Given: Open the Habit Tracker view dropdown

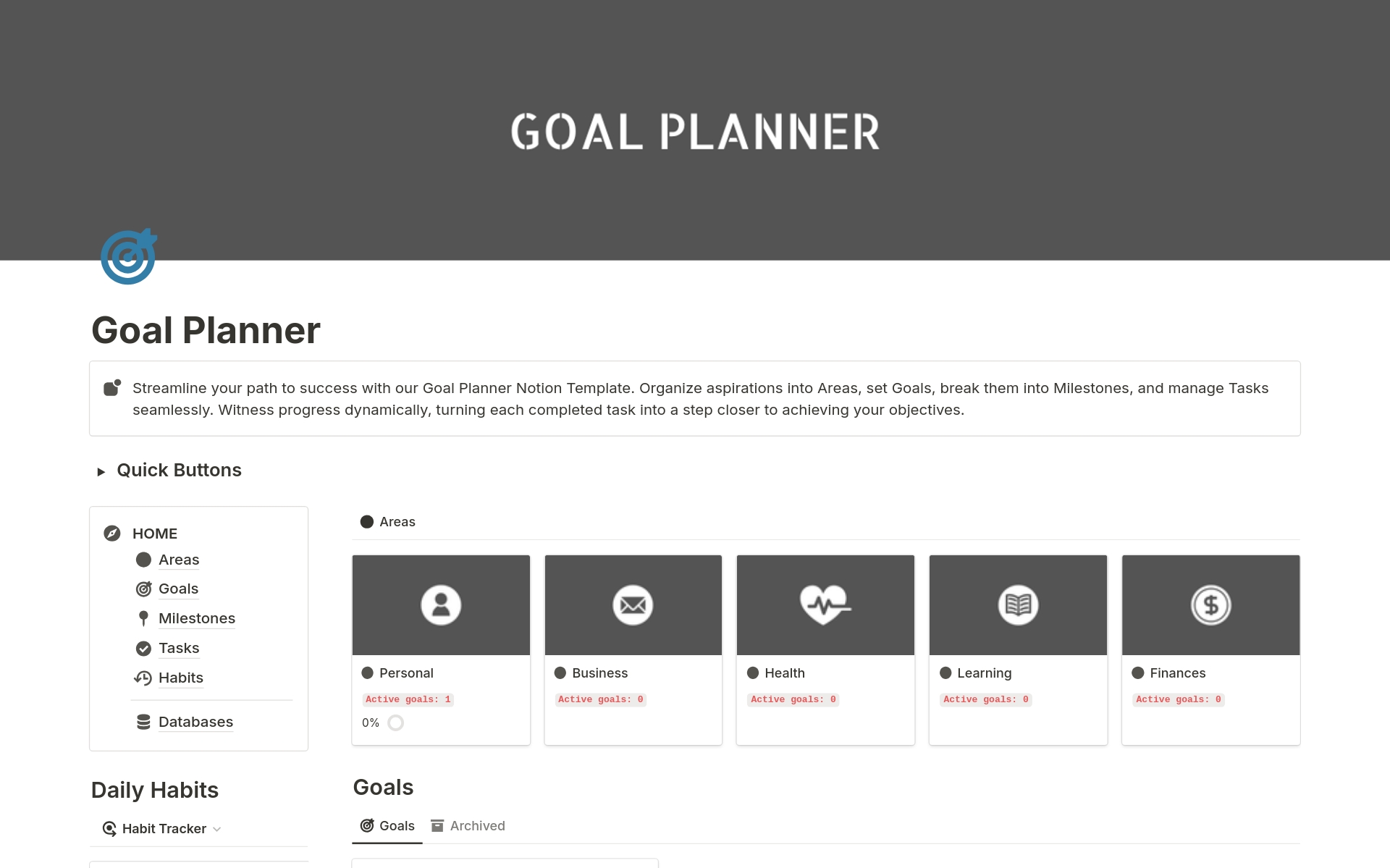Looking at the screenshot, I should click(x=164, y=829).
